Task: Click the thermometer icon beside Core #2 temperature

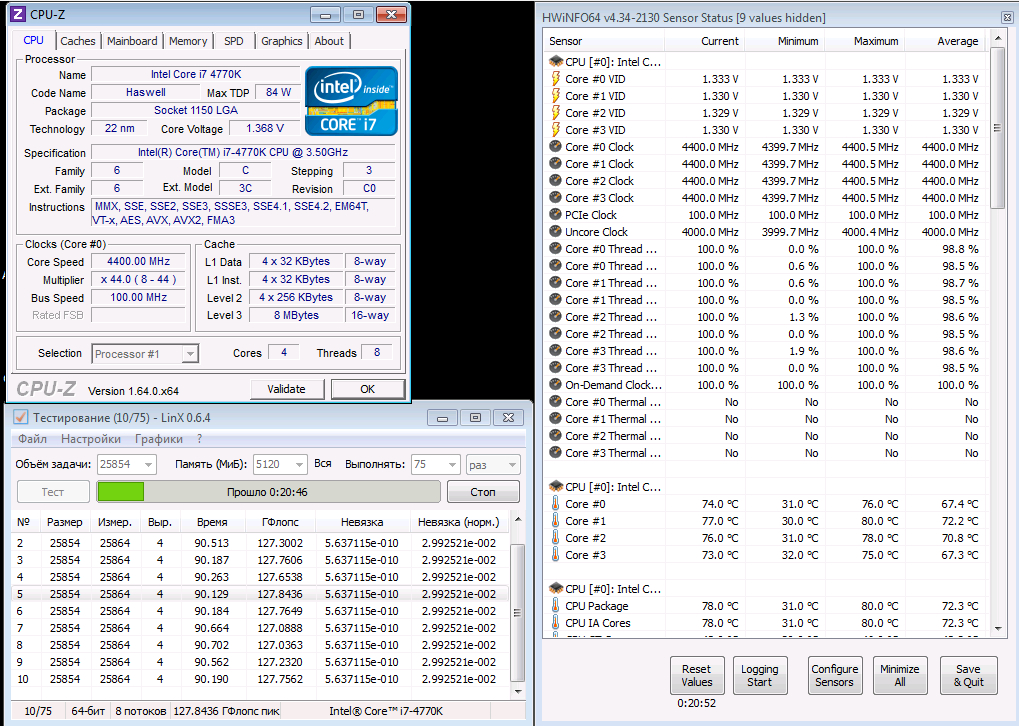Action: tap(556, 538)
